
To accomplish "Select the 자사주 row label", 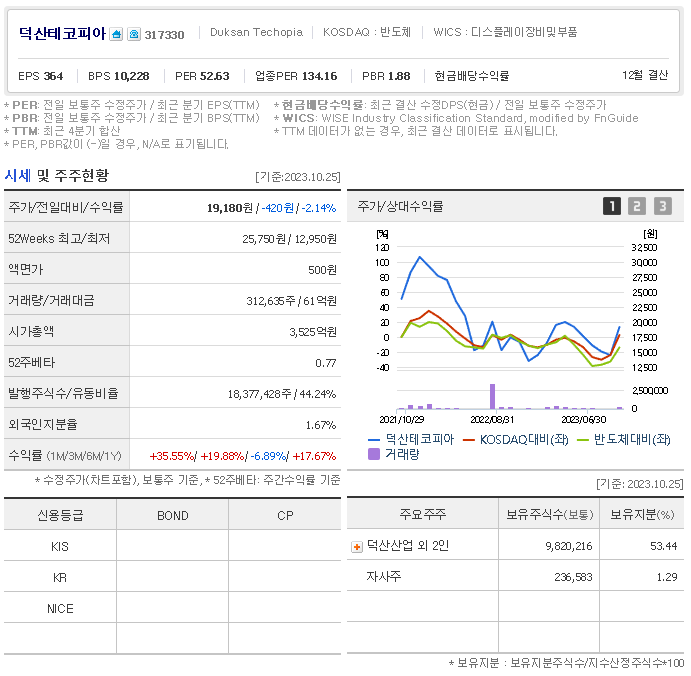I will tap(384, 576).
